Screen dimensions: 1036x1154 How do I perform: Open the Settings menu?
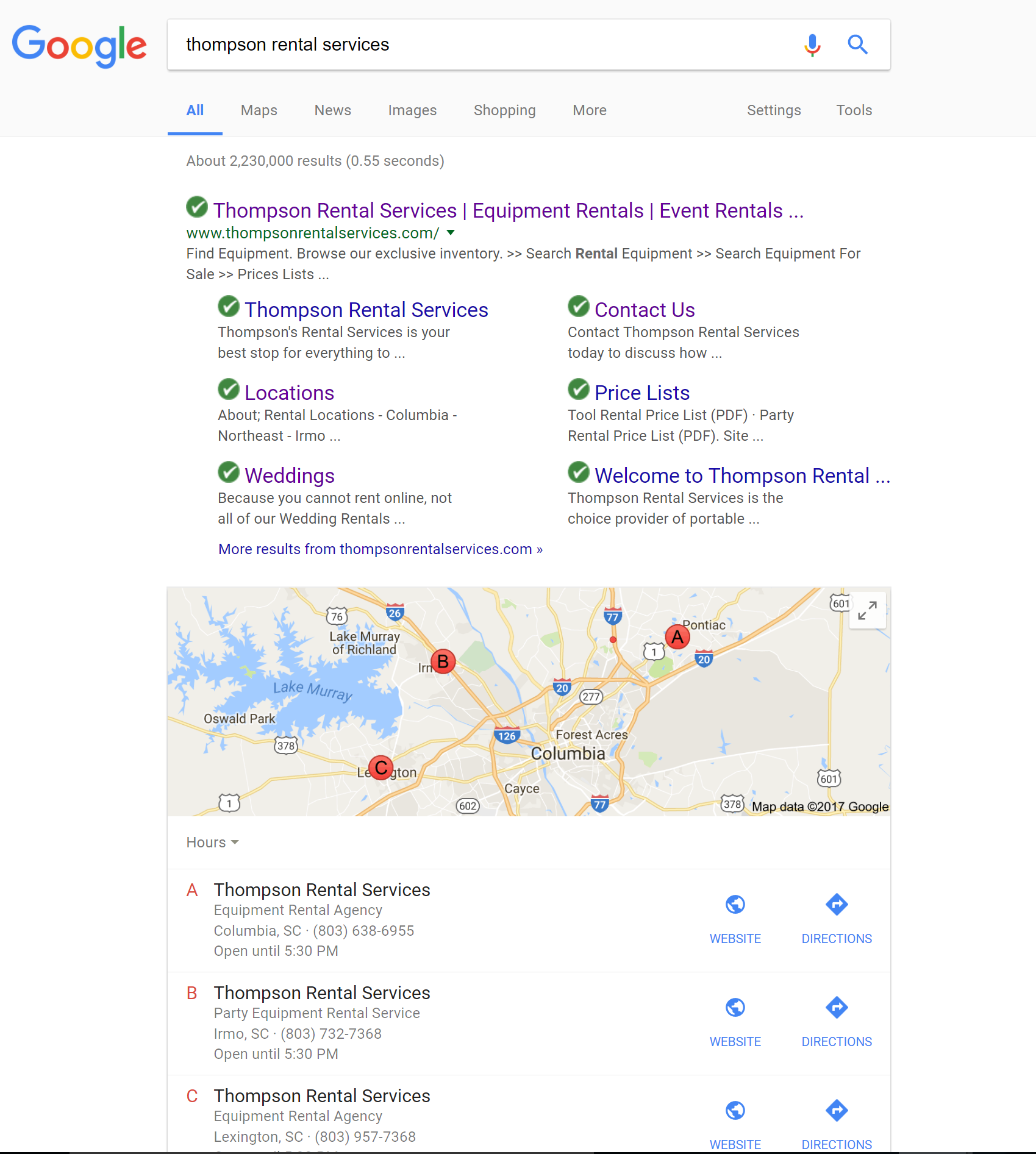[x=774, y=110]
